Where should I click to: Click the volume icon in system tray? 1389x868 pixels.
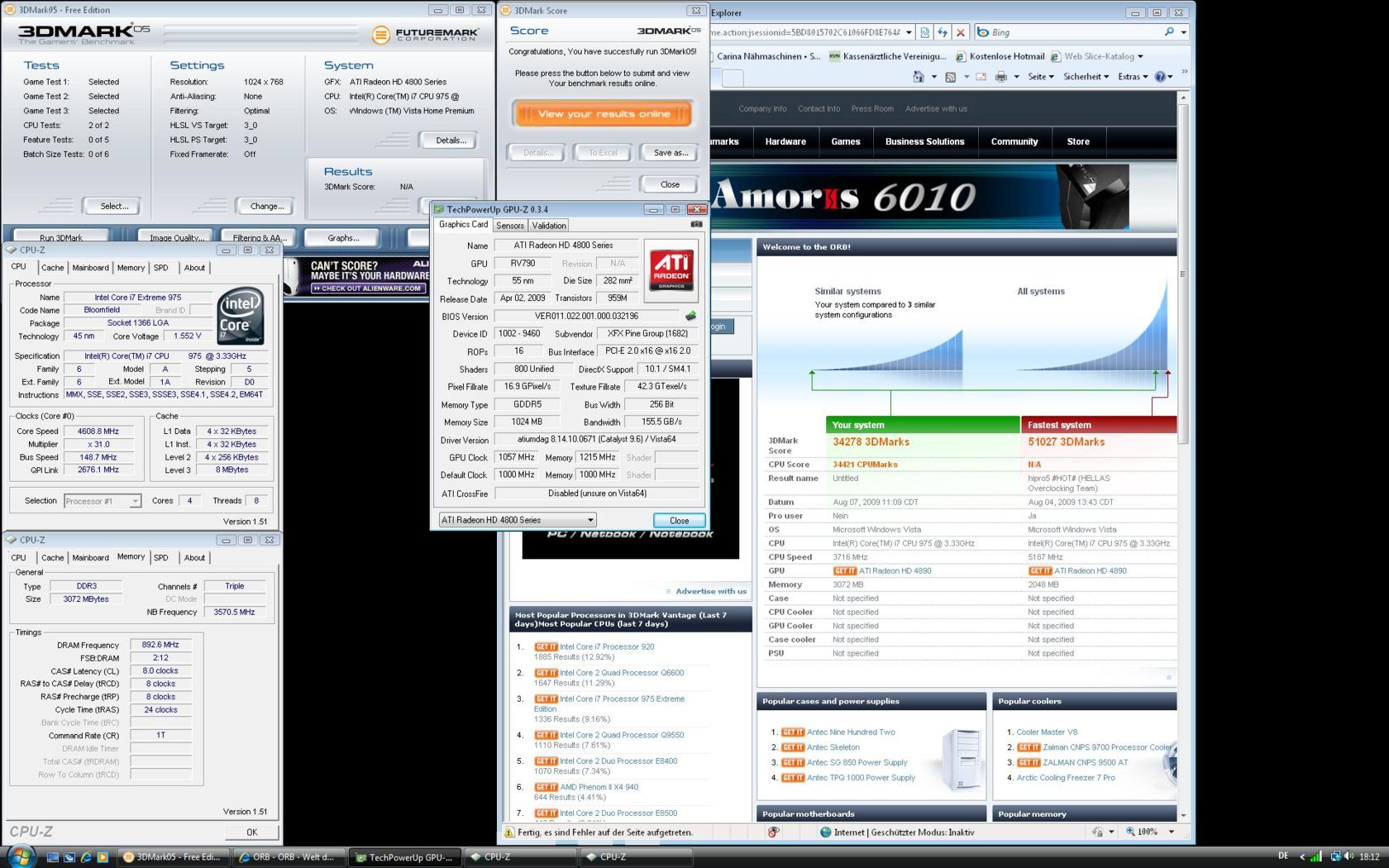point(1348,856)
